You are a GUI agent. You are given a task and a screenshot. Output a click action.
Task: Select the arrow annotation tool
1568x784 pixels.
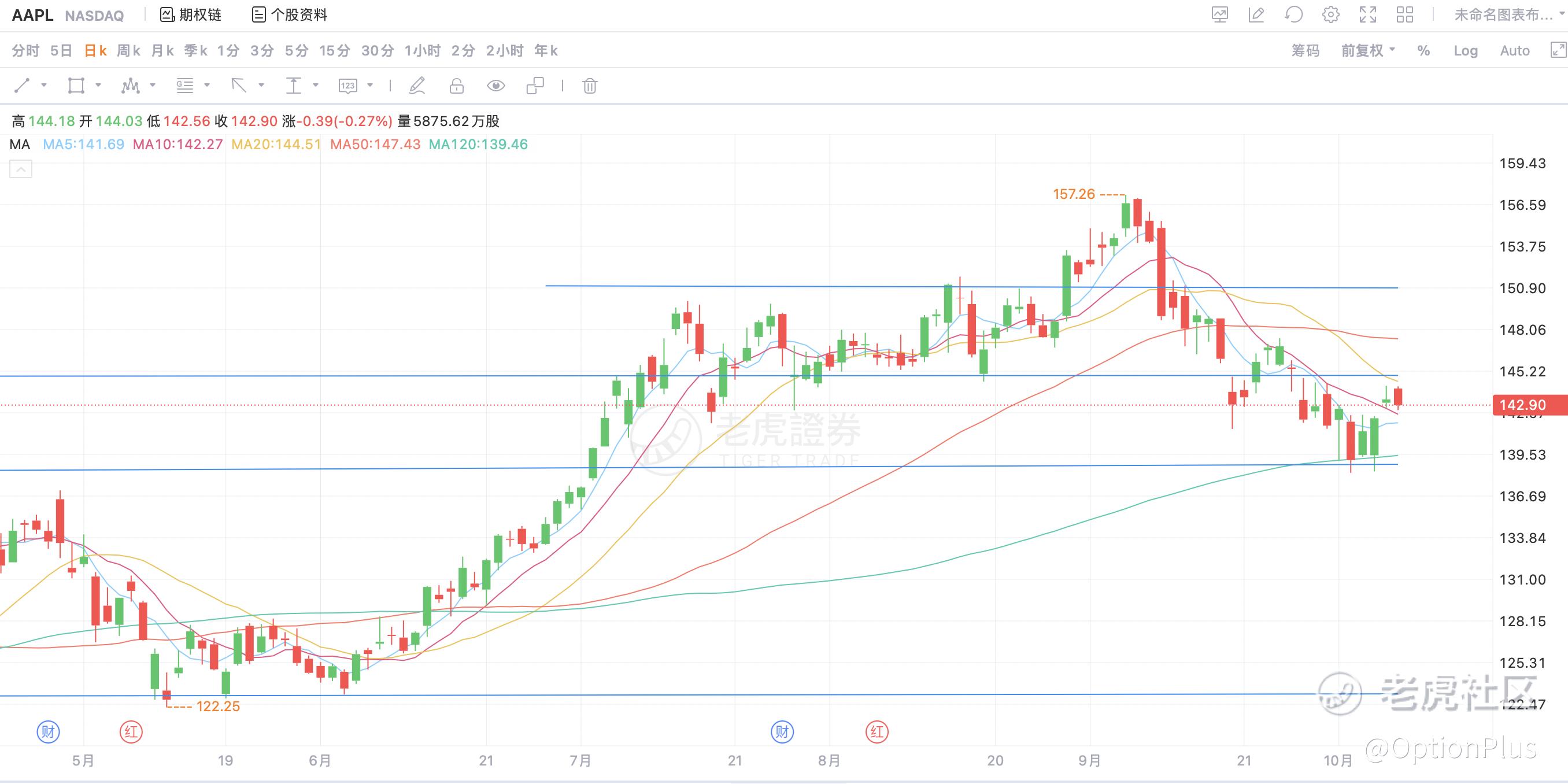pos(239,86)
